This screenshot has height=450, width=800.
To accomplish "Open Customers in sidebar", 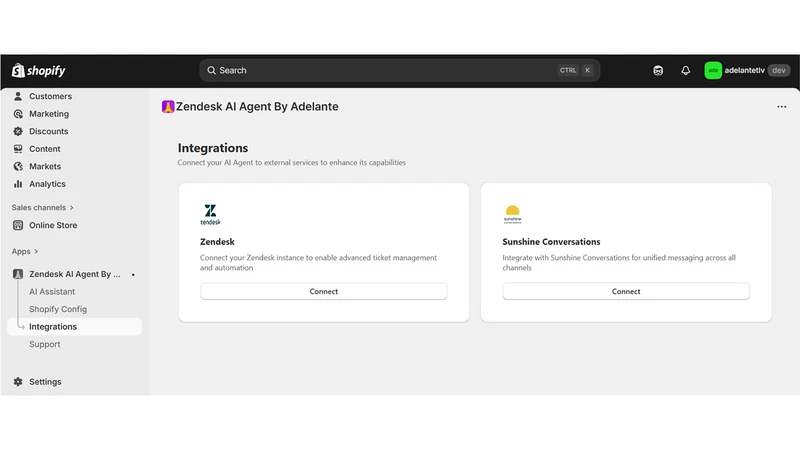I will (x=50, y=96).
